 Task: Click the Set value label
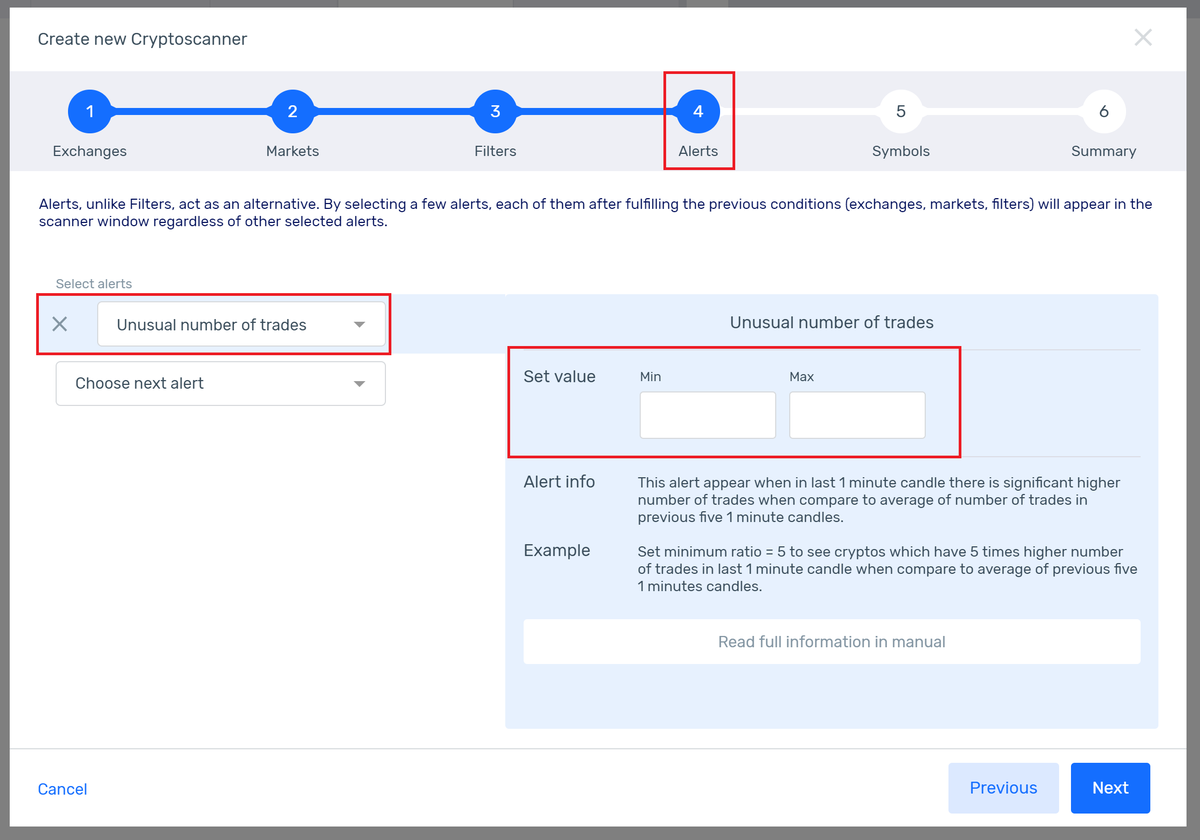pos(559,377)
